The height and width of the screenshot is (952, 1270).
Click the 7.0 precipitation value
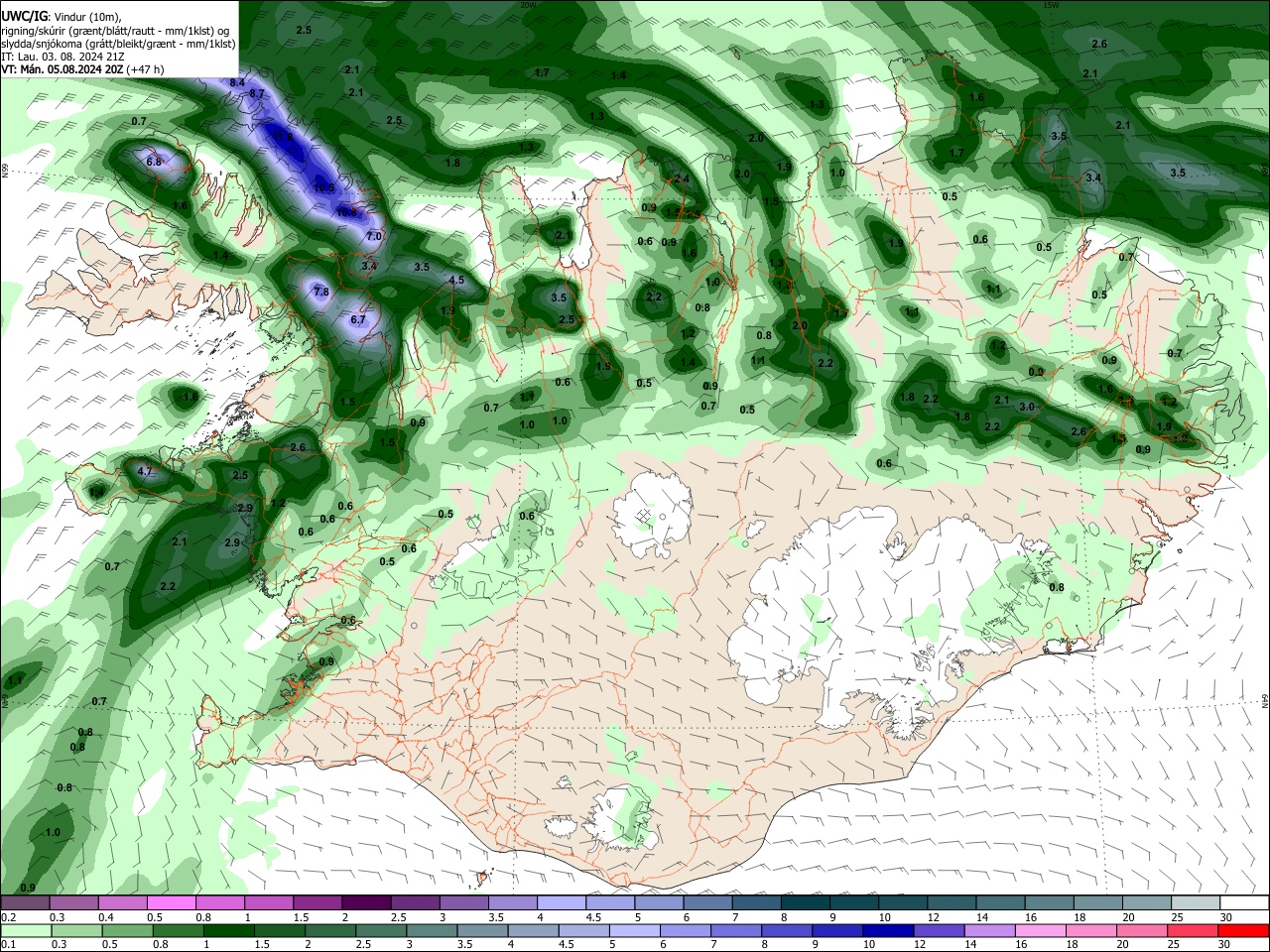click(374, 236)
